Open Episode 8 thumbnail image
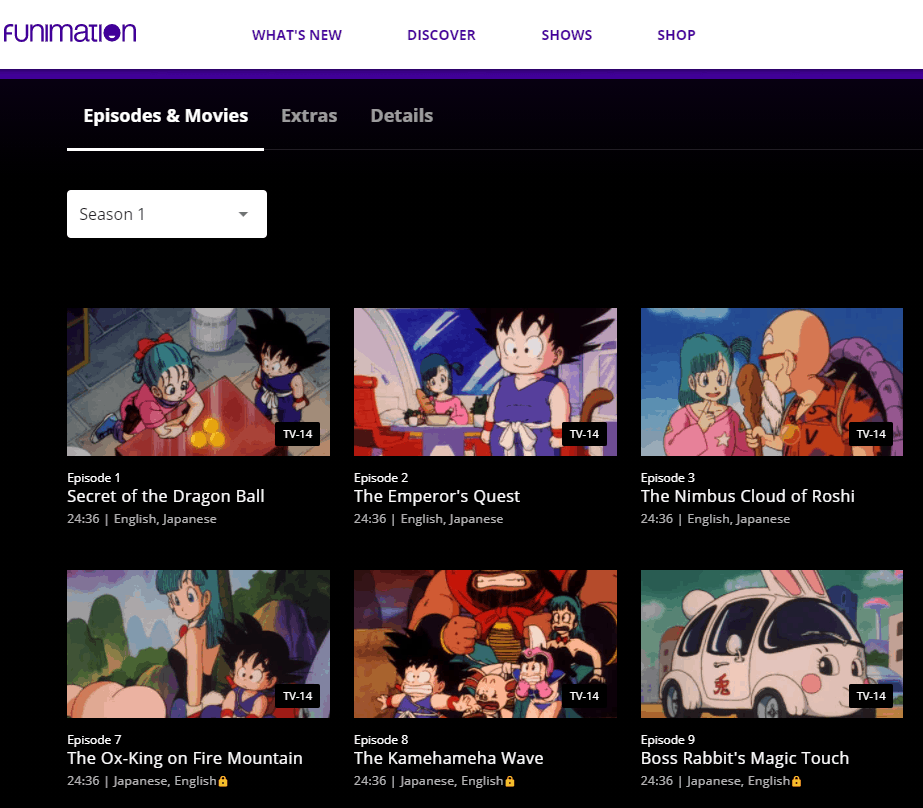The height and width of the screenshot is (808, 923). pos(485,644)
